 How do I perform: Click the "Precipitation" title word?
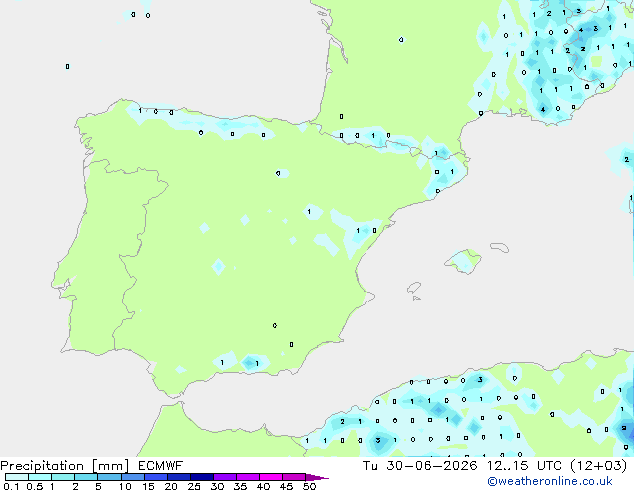pos(42,466)
